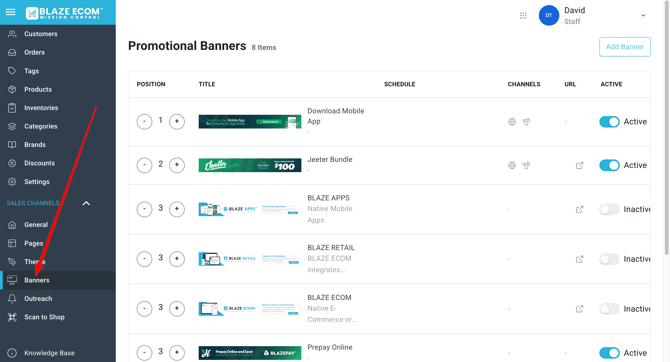Decrease position of BLAZE APPS banner
Viewport: 670px width, 362px height.
tap(144, 209)
